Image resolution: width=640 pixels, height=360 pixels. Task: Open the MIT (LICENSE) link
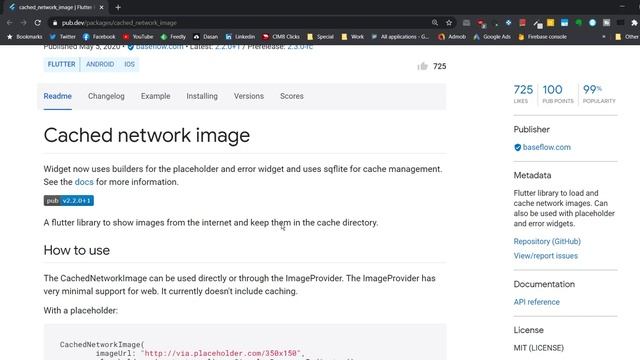538,348
